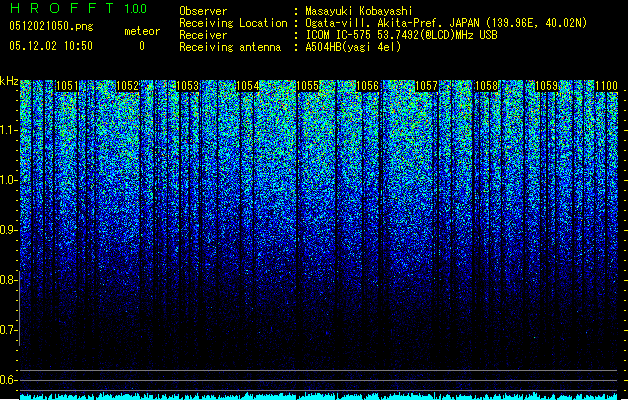Click the 1058 time marker label

487,86
